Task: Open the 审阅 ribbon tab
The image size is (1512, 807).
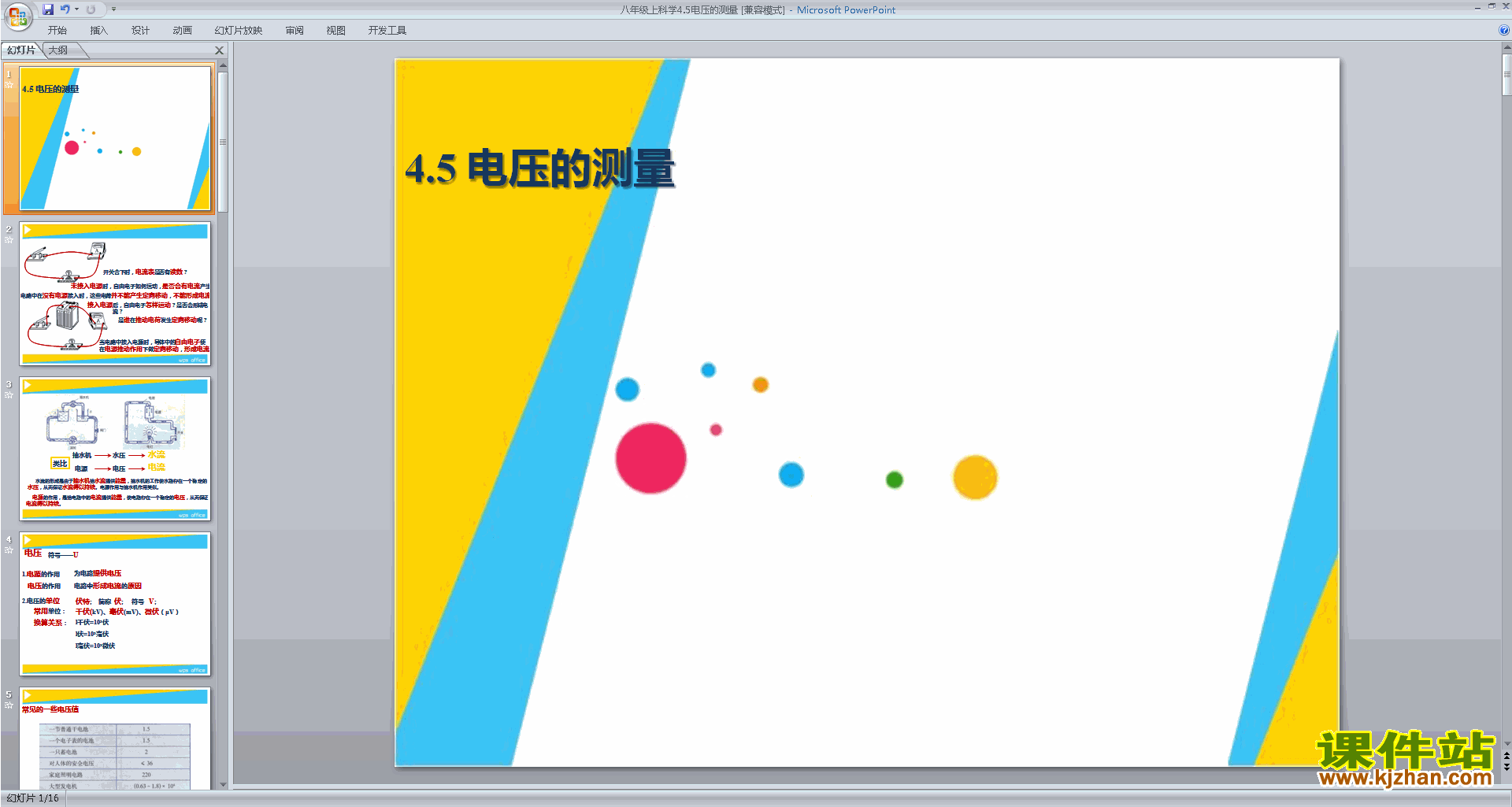Action: [295, 31]
